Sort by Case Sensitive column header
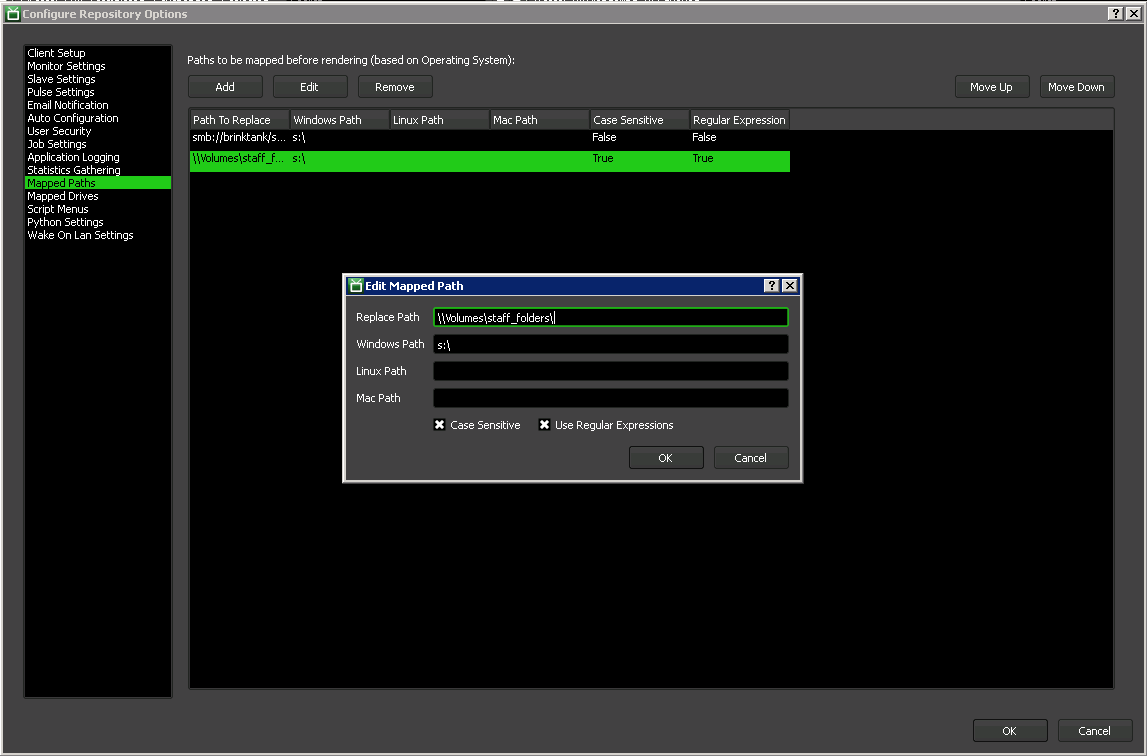The image size is (1147, 756). pyautogui.click(x=639, y=120)
